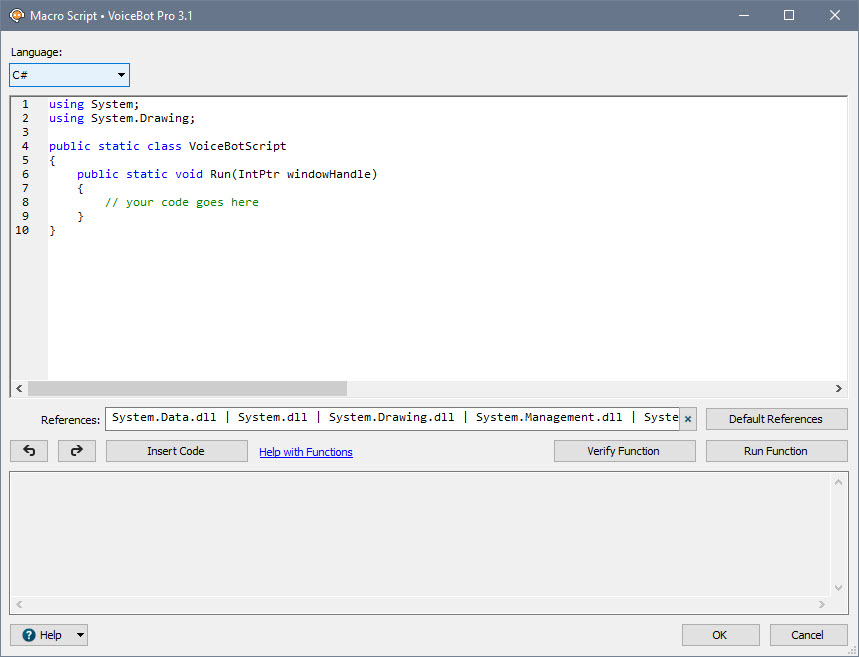The image size is (859, 657).
Task: Confirm the script with OK
Action: click(x=720, y=634)
